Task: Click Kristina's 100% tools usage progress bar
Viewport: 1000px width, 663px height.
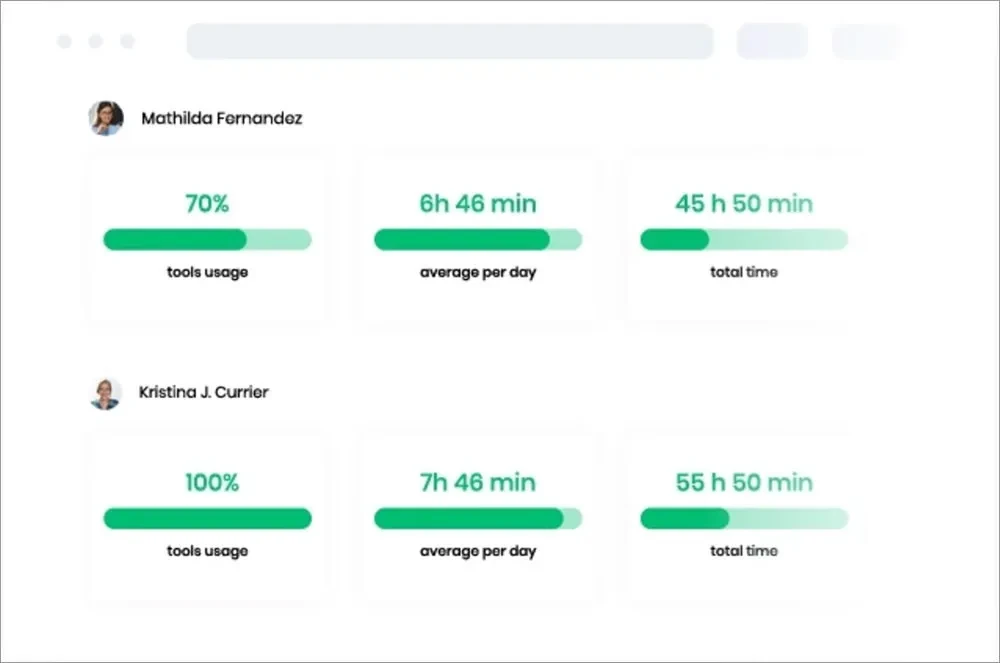Action: (x=207, y=519)
